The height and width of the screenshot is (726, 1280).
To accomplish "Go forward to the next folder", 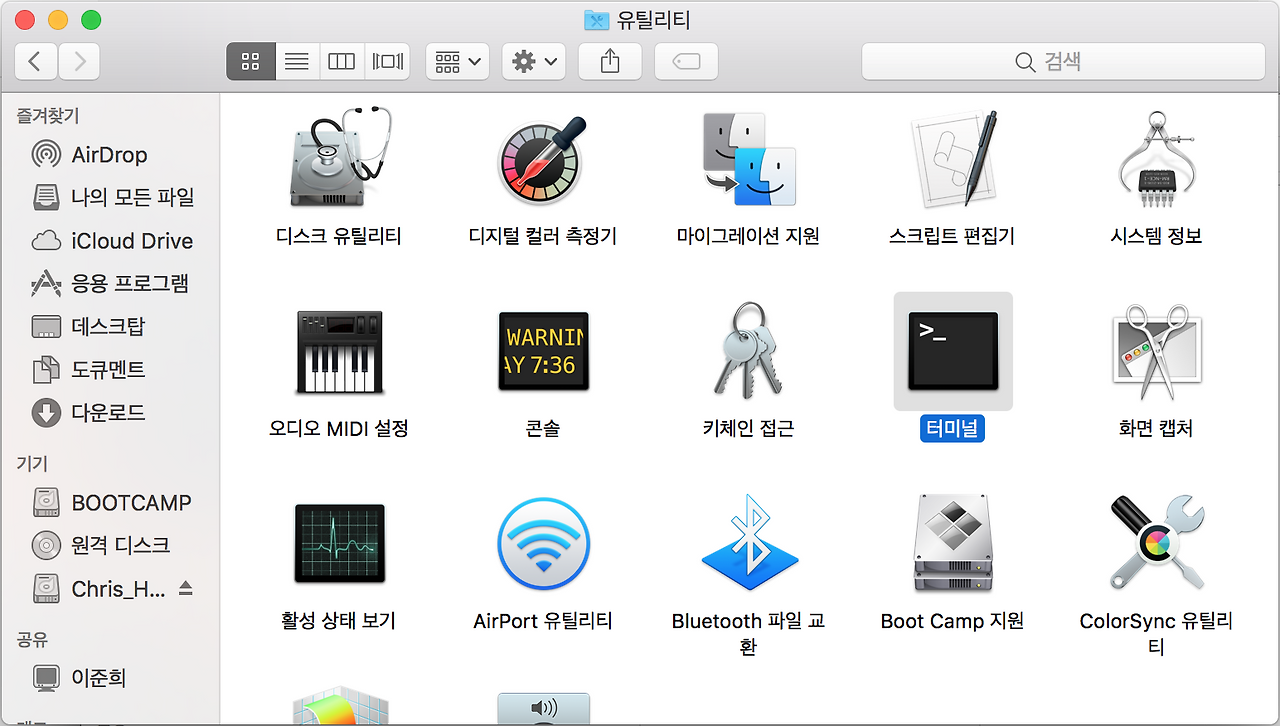I will 79,62.
